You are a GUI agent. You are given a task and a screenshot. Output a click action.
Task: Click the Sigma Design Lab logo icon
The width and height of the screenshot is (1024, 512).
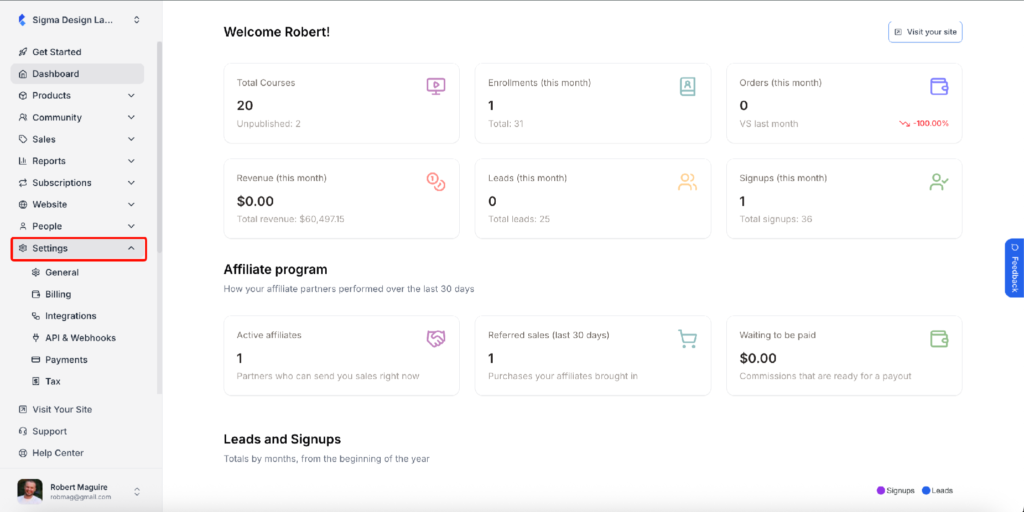(22, 20)
